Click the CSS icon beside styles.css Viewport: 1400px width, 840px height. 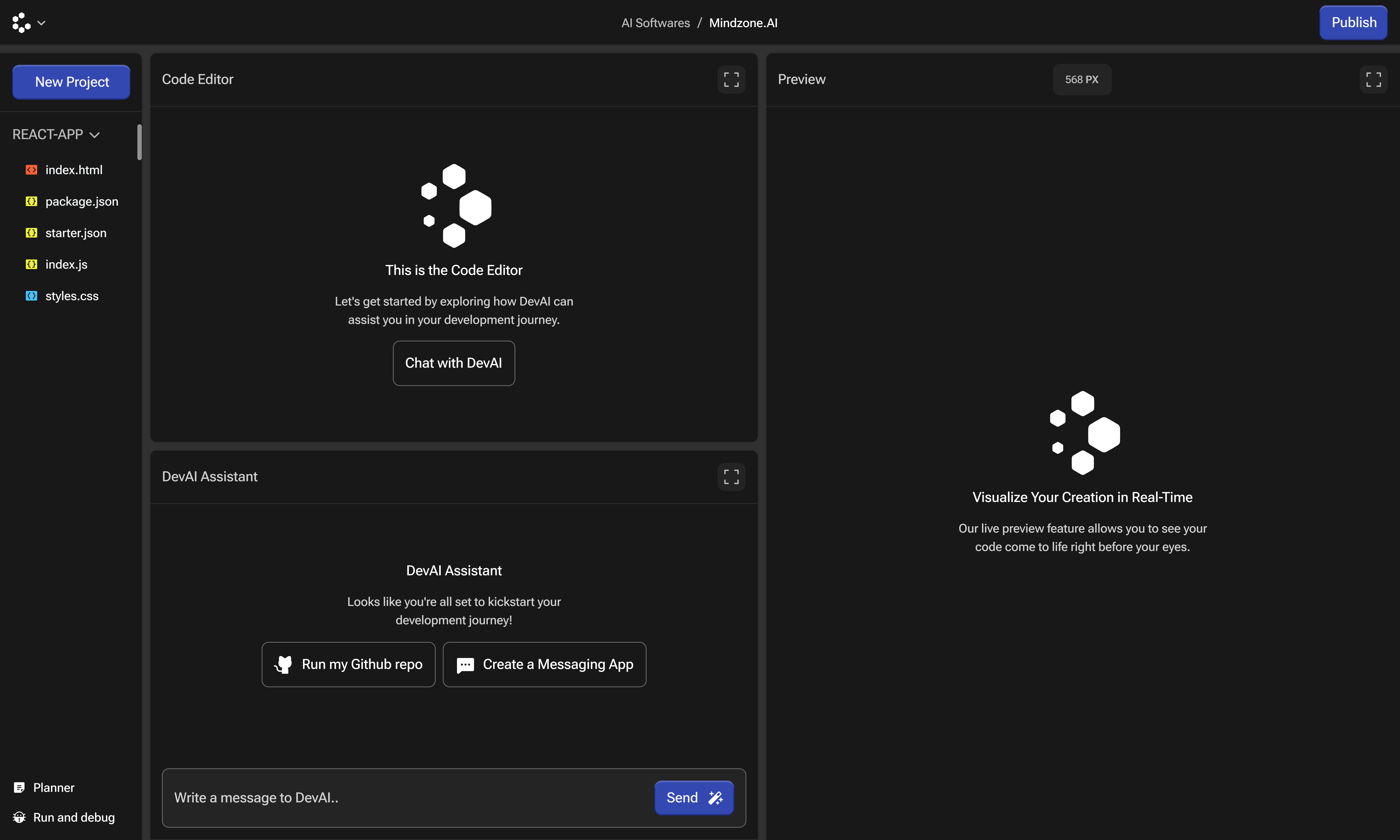point(32,296)
